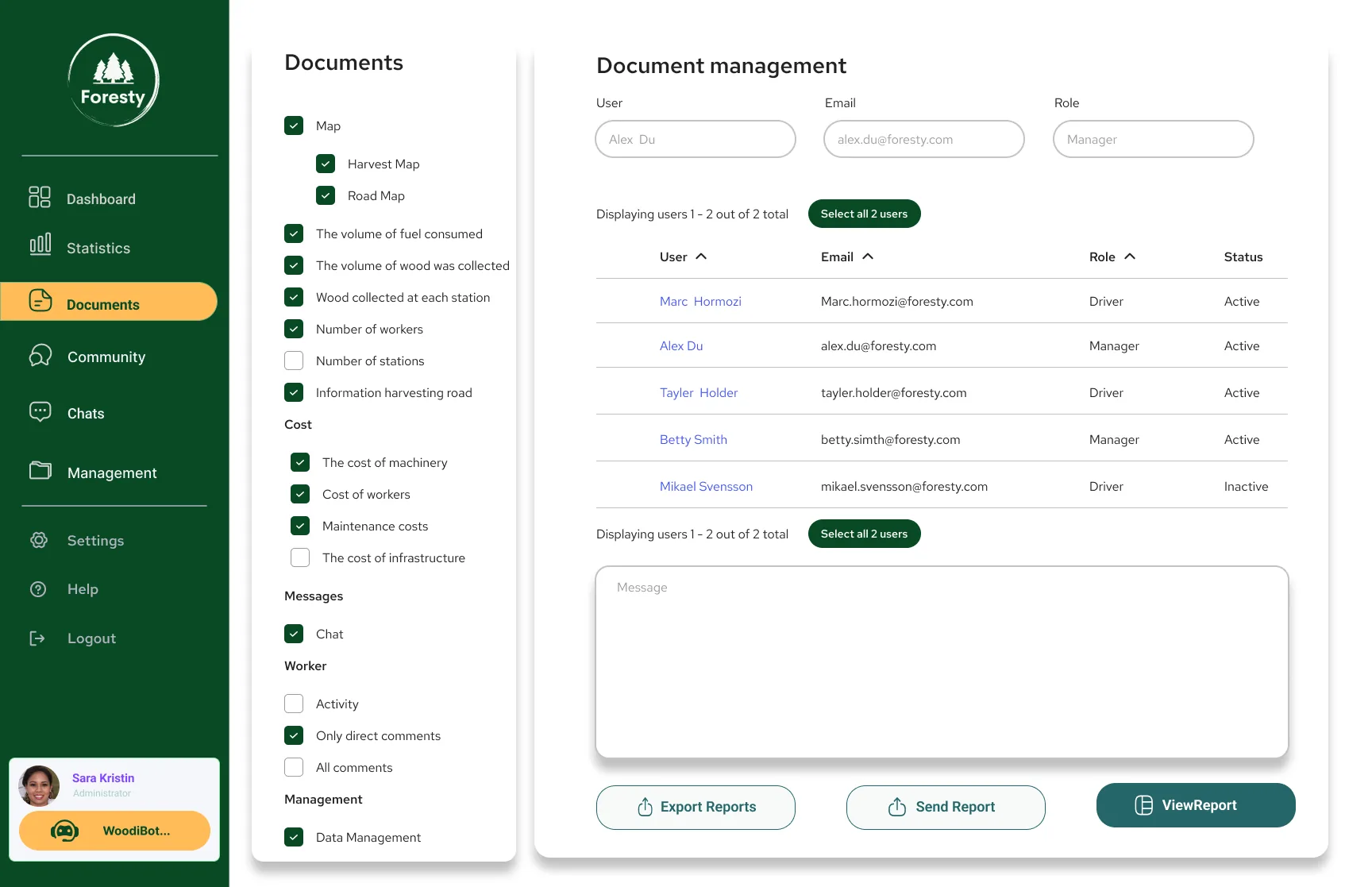Click the Foresty logo

pos(114,79)
